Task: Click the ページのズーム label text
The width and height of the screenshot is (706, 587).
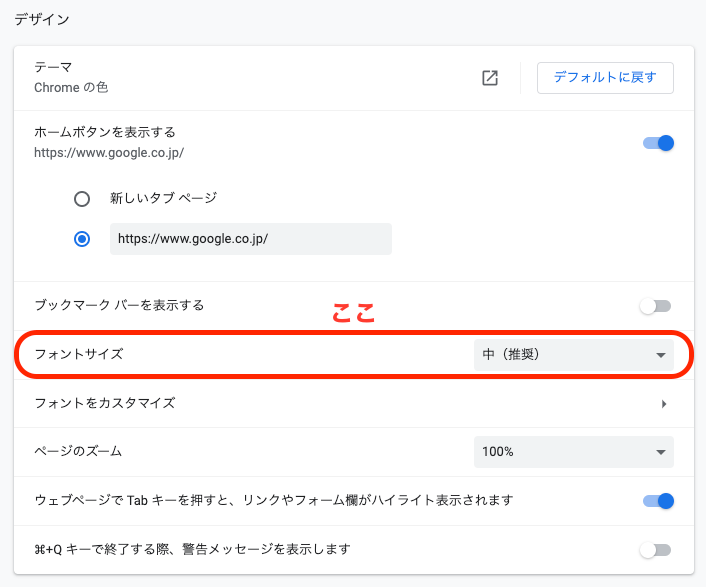Action: tap(78, 451)
